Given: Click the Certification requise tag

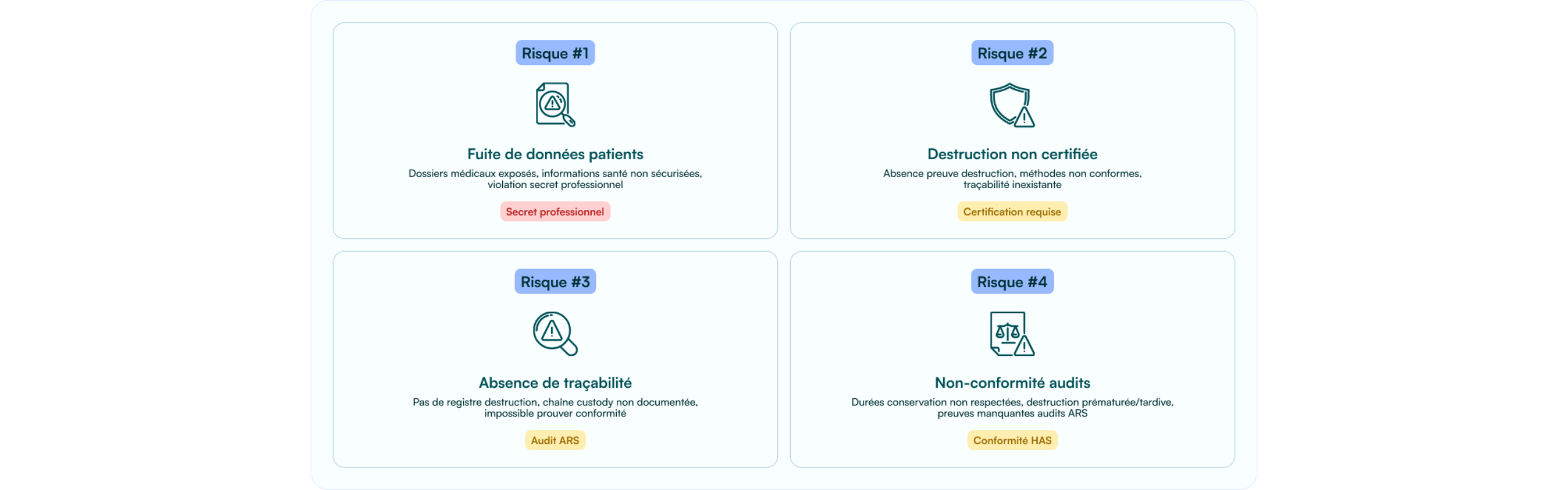Looking at the screenshot, I should pyautogui.click(x=1012, y=212).
